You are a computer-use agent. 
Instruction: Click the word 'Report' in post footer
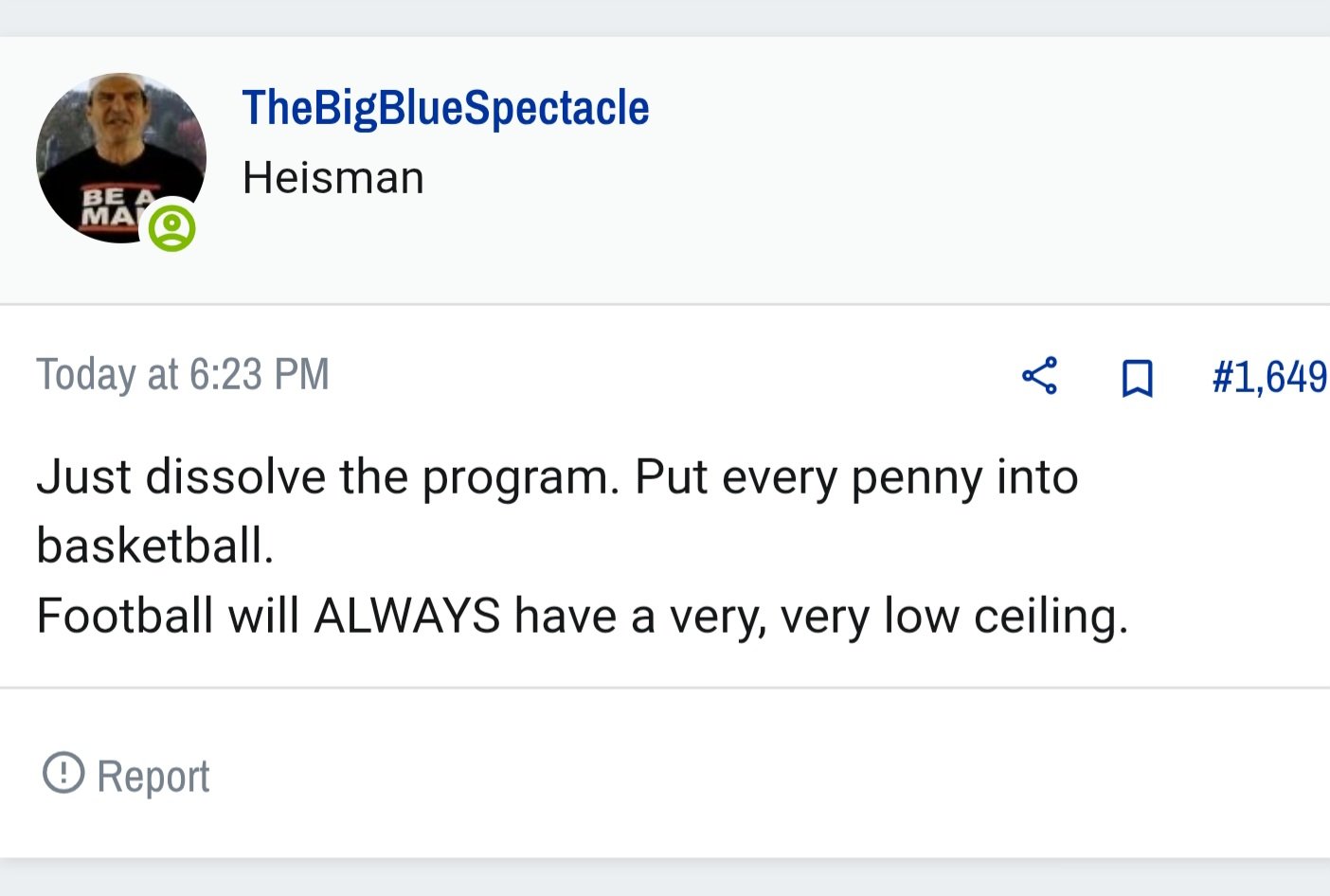[153, 777]
